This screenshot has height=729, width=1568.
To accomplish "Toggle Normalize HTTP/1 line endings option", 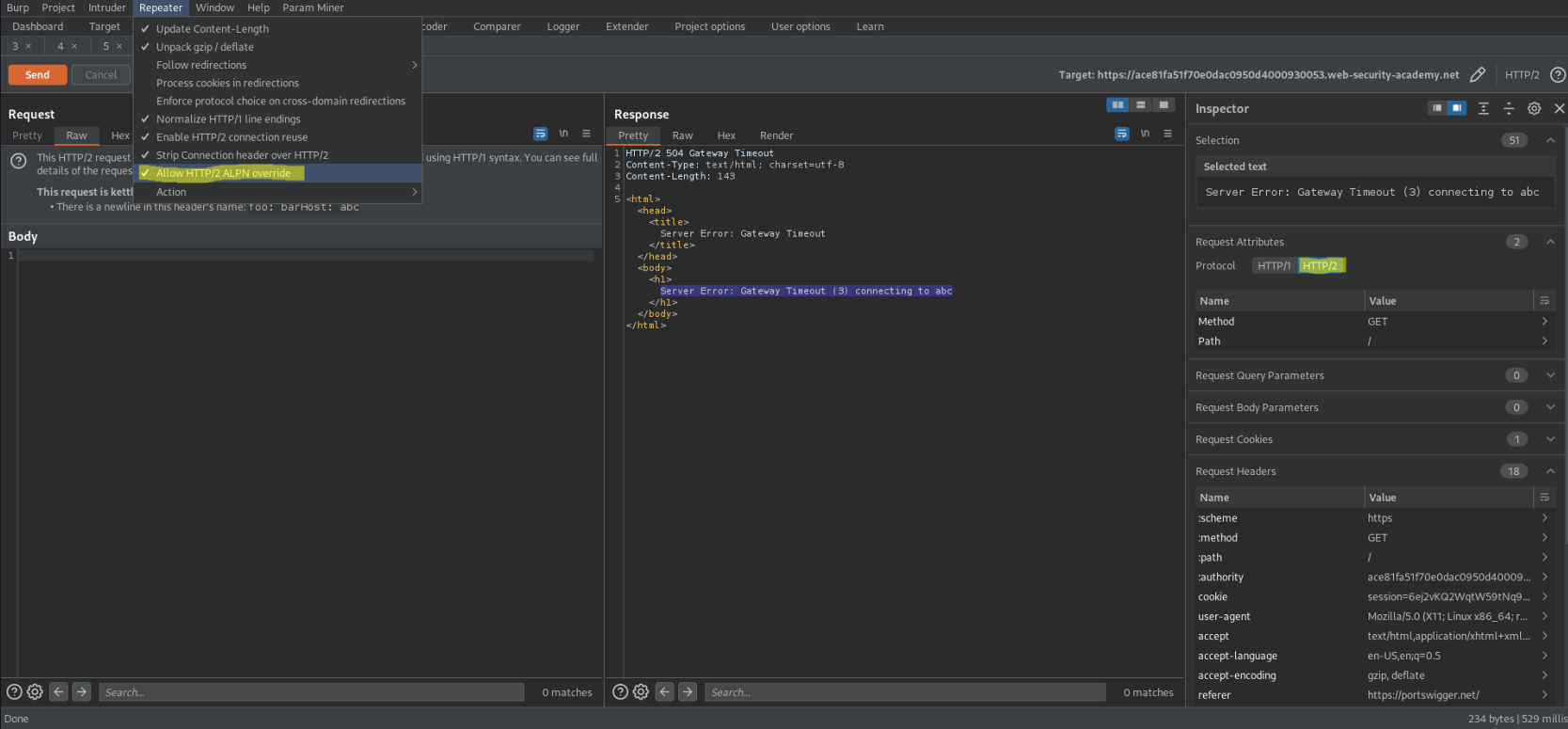I will 277,119.
